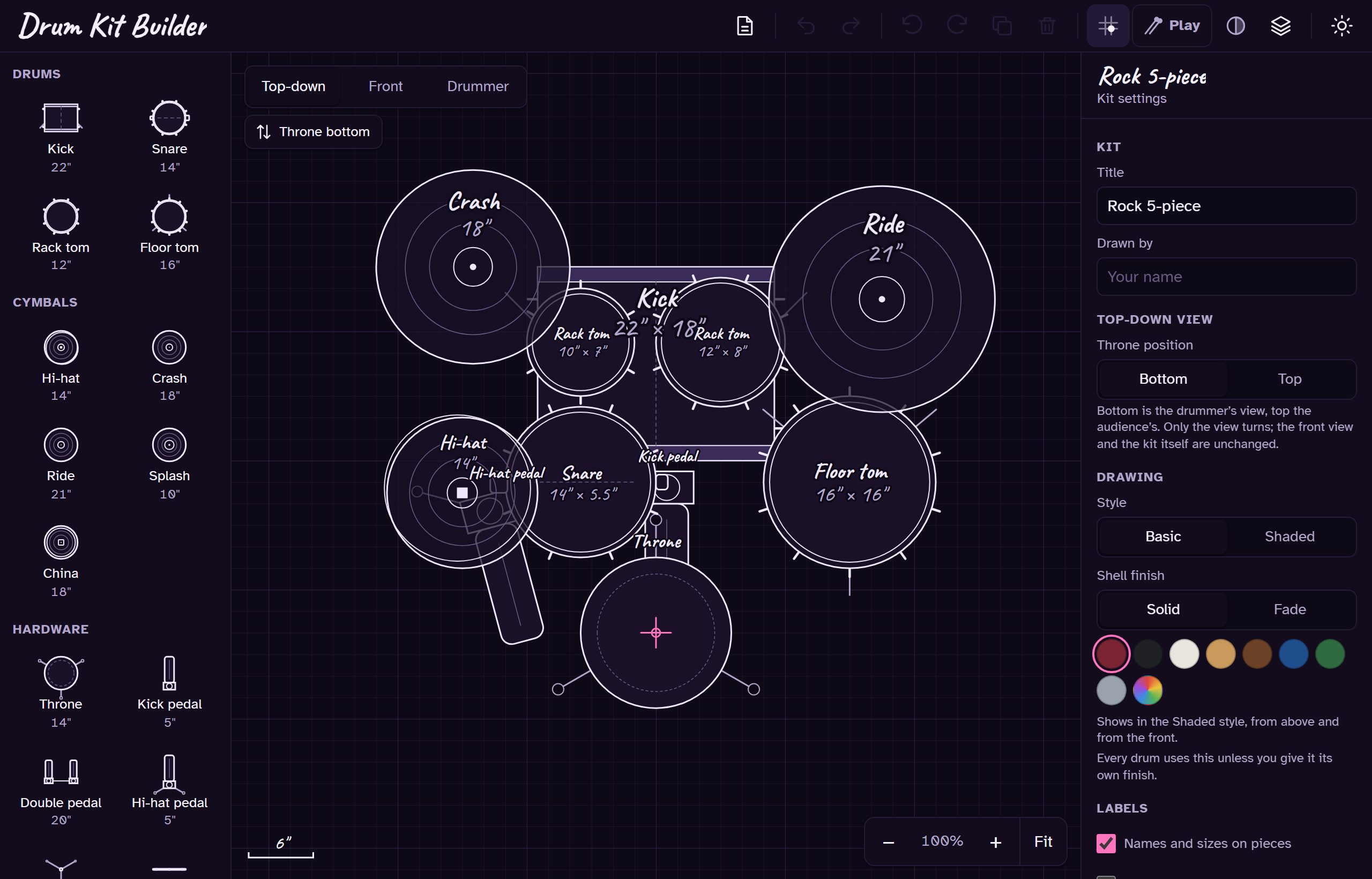Select the Floor tom on the canvas
The image size is (1372, 879).
pos(849,482)
